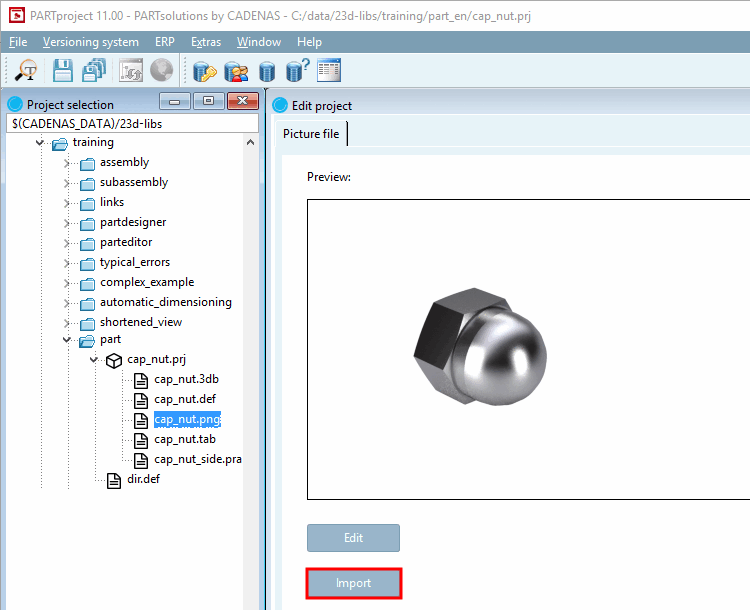This screenshot has width=750, height=610.
Task: Click the database with question mark icon
Action: click(x=298, y=70)
